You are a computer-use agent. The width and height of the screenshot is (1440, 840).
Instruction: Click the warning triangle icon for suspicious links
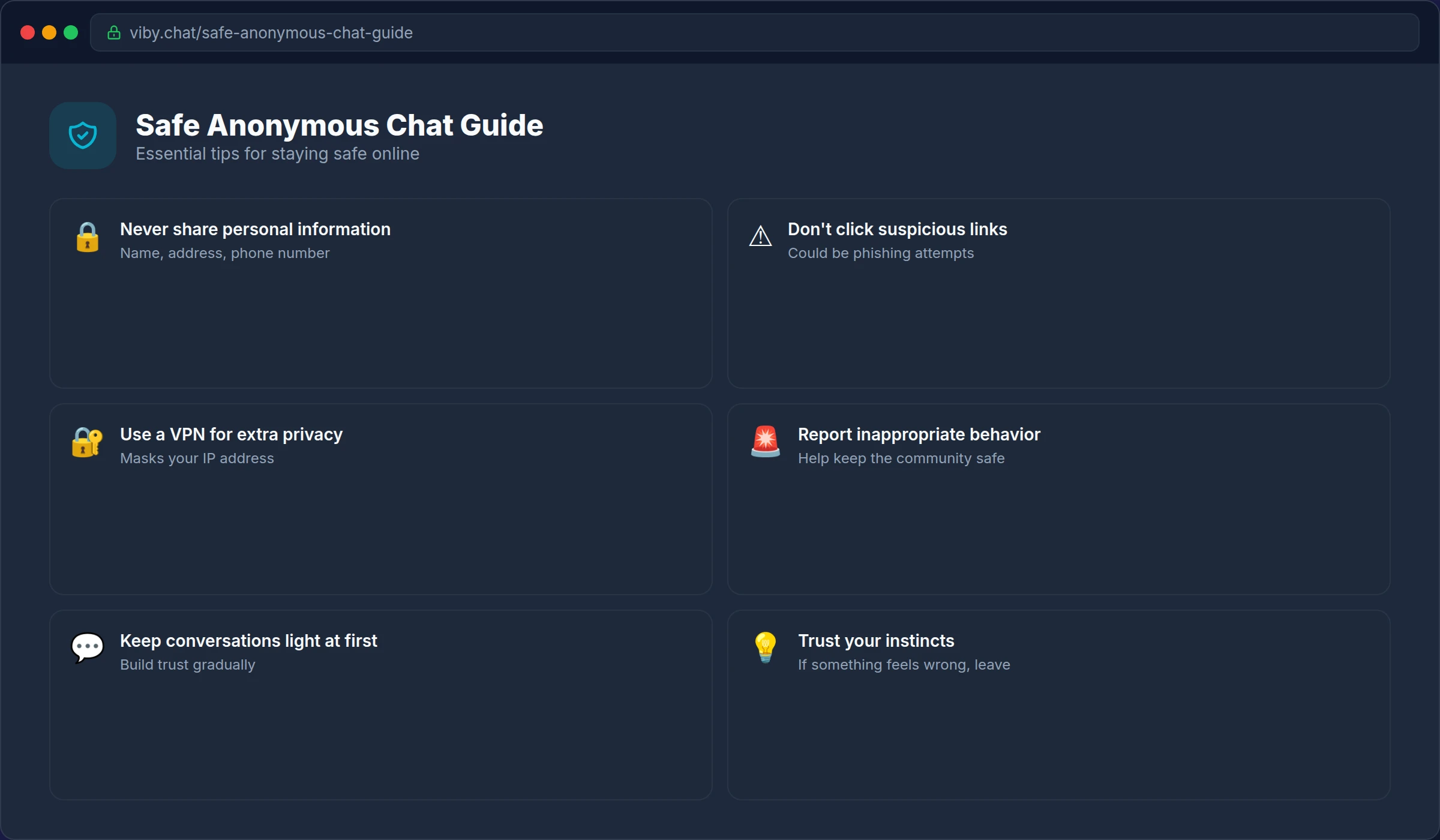[x=760, y=236]
